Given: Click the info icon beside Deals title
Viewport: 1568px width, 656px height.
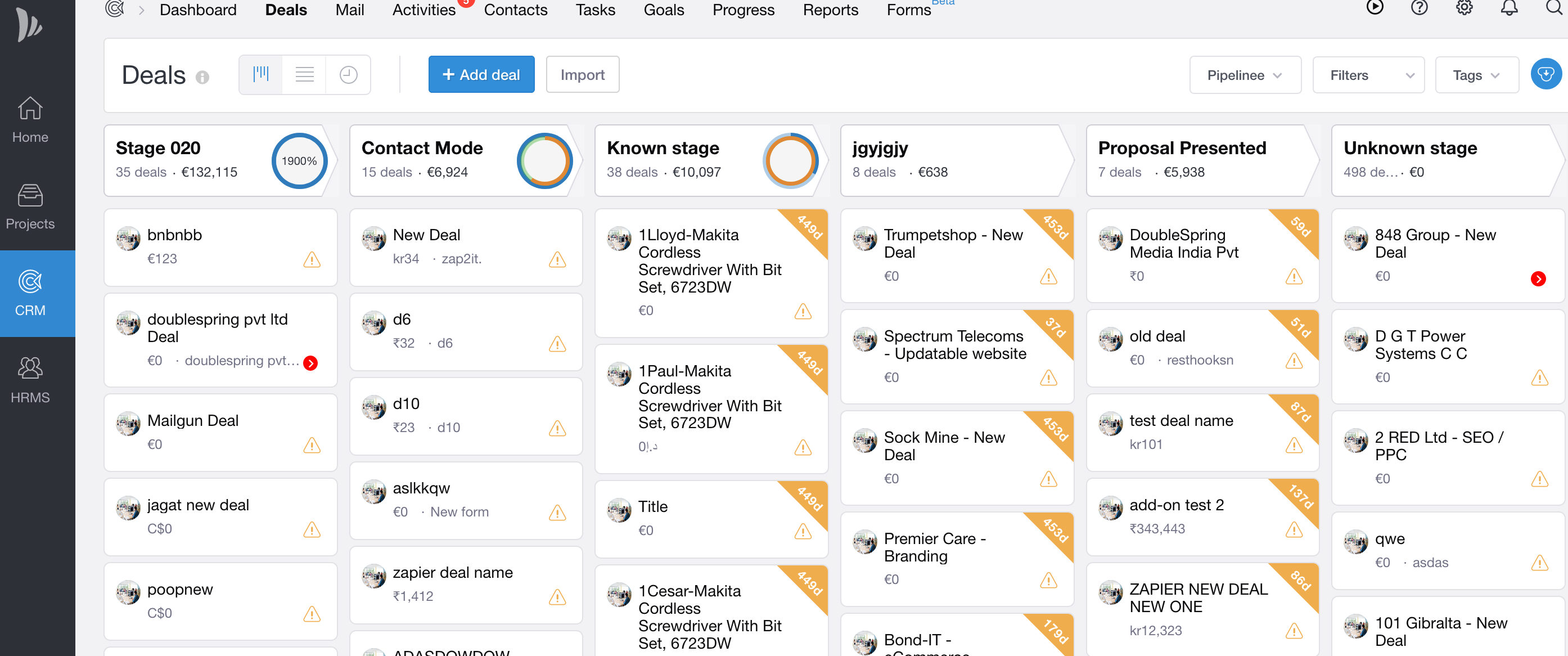Looking at the screenshot, I should point(202,77).
